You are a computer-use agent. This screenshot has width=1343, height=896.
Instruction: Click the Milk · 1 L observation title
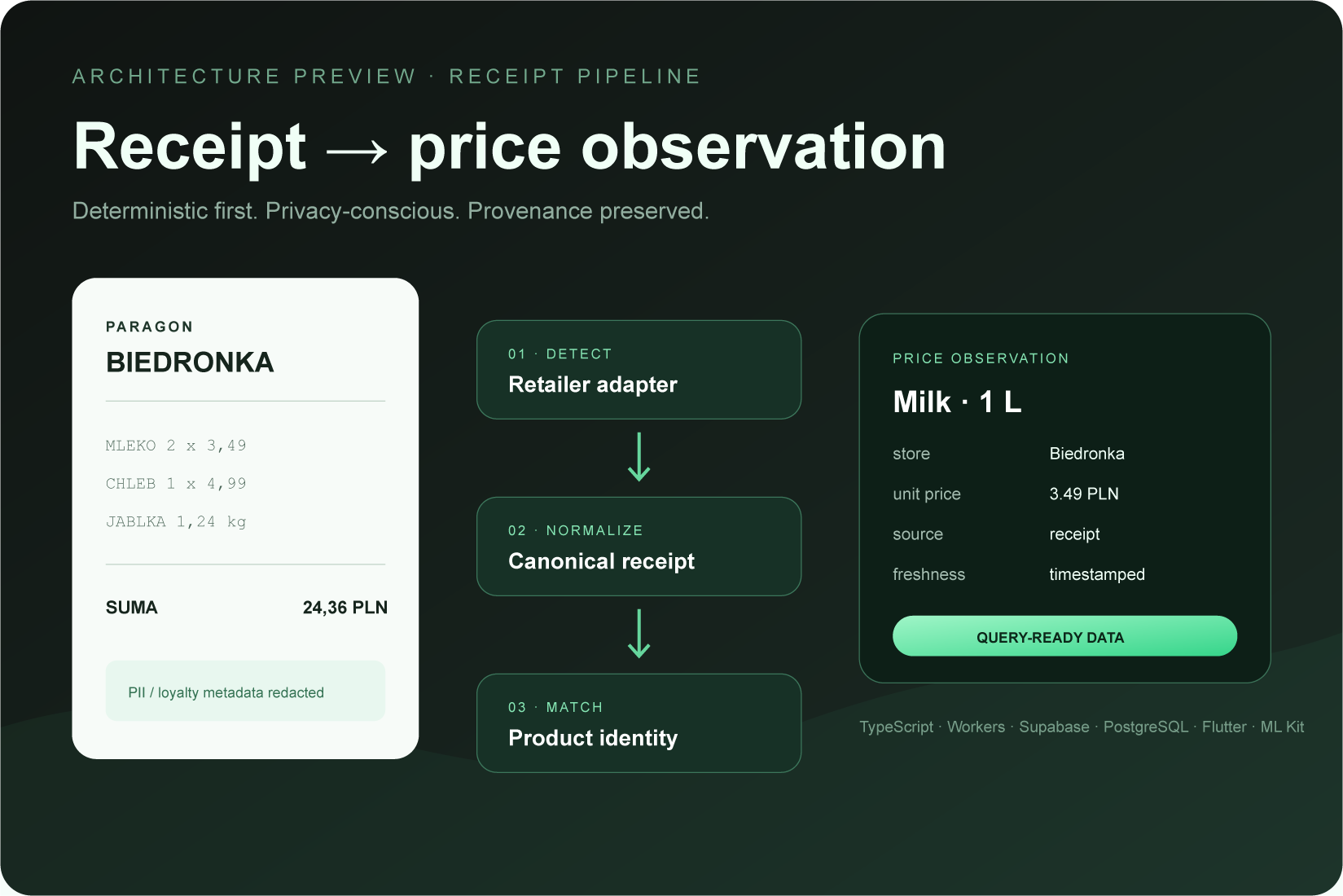click(957, 402)
